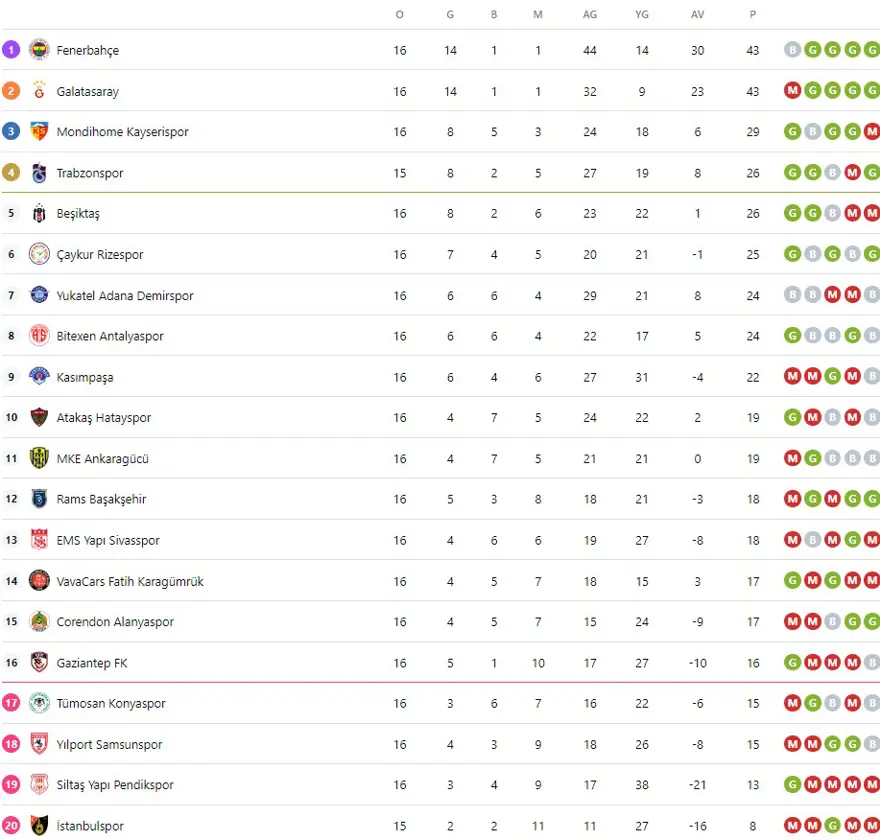Click the Tümosan Konyaspor club logo
This screenshot has width=880, height=840.
(39, 703)
